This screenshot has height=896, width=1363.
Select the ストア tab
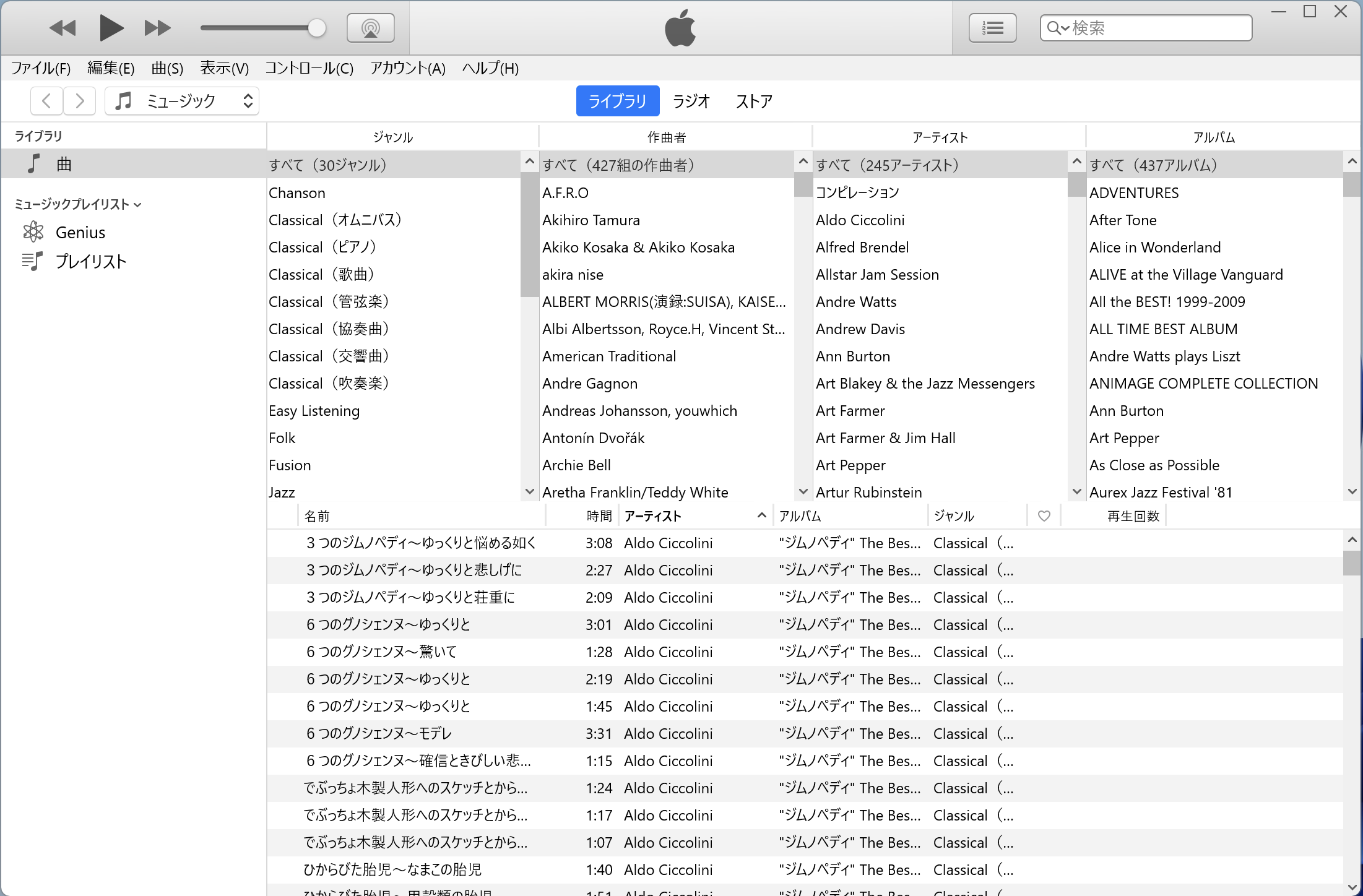click(754, 101)
